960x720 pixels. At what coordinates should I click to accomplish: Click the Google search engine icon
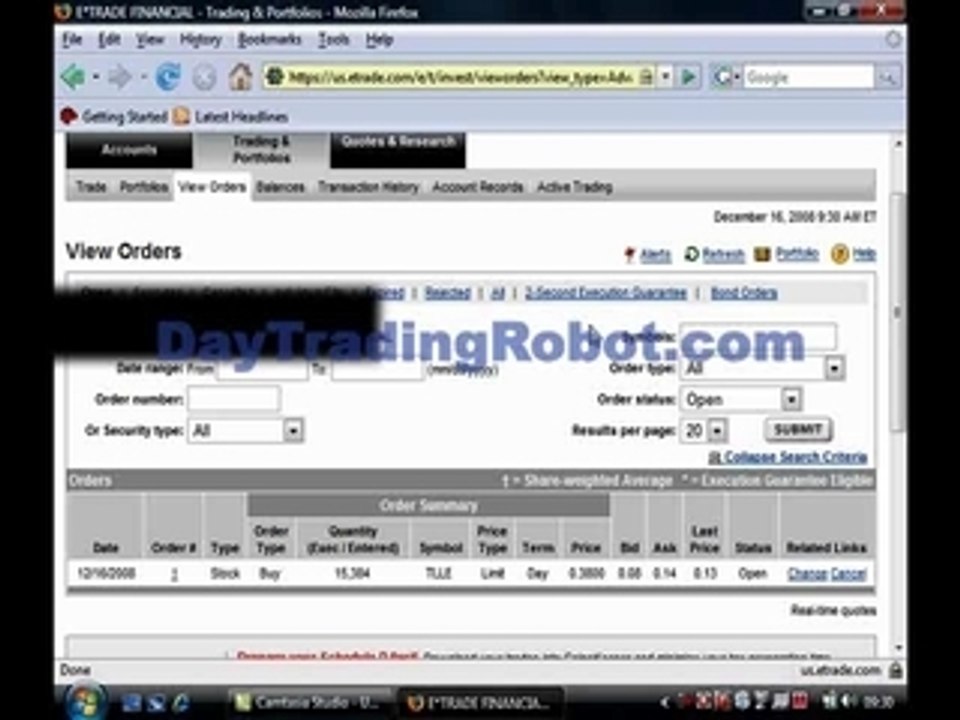(x=722, y=77)
